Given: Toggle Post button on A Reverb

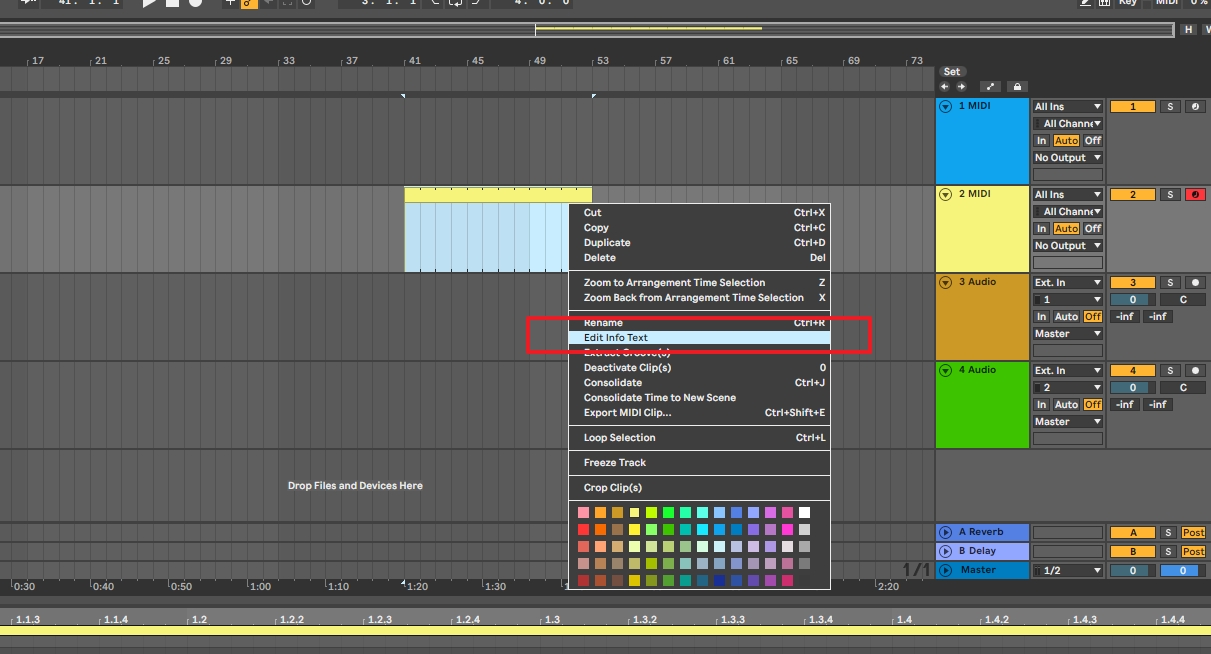Looking at the screenshot, I should point(1193,533).
